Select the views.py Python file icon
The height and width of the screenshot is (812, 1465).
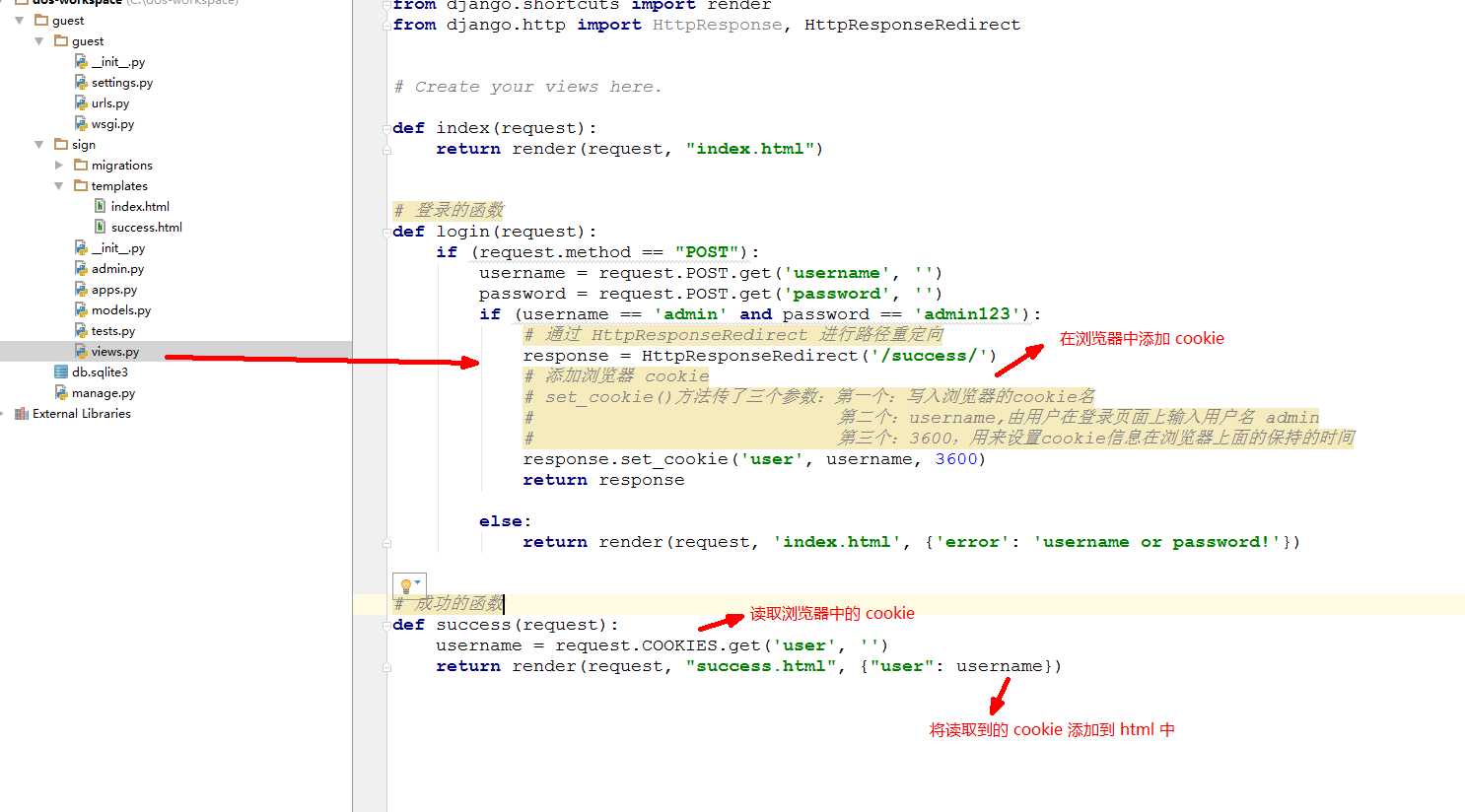[x=81, y=352]
